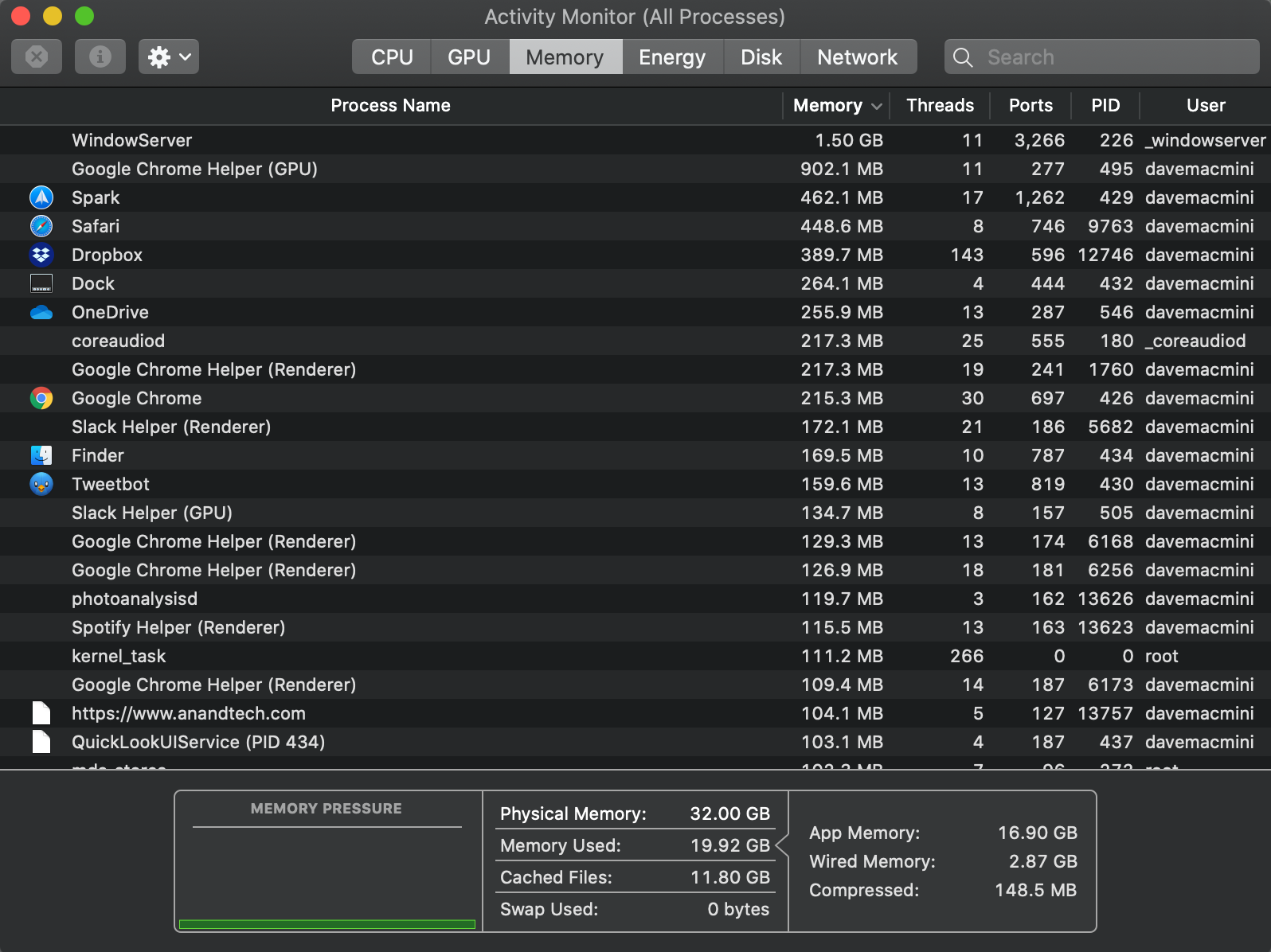Open the Disk tab
Viewport: 1271px width, 952px height.
[761, 57]
